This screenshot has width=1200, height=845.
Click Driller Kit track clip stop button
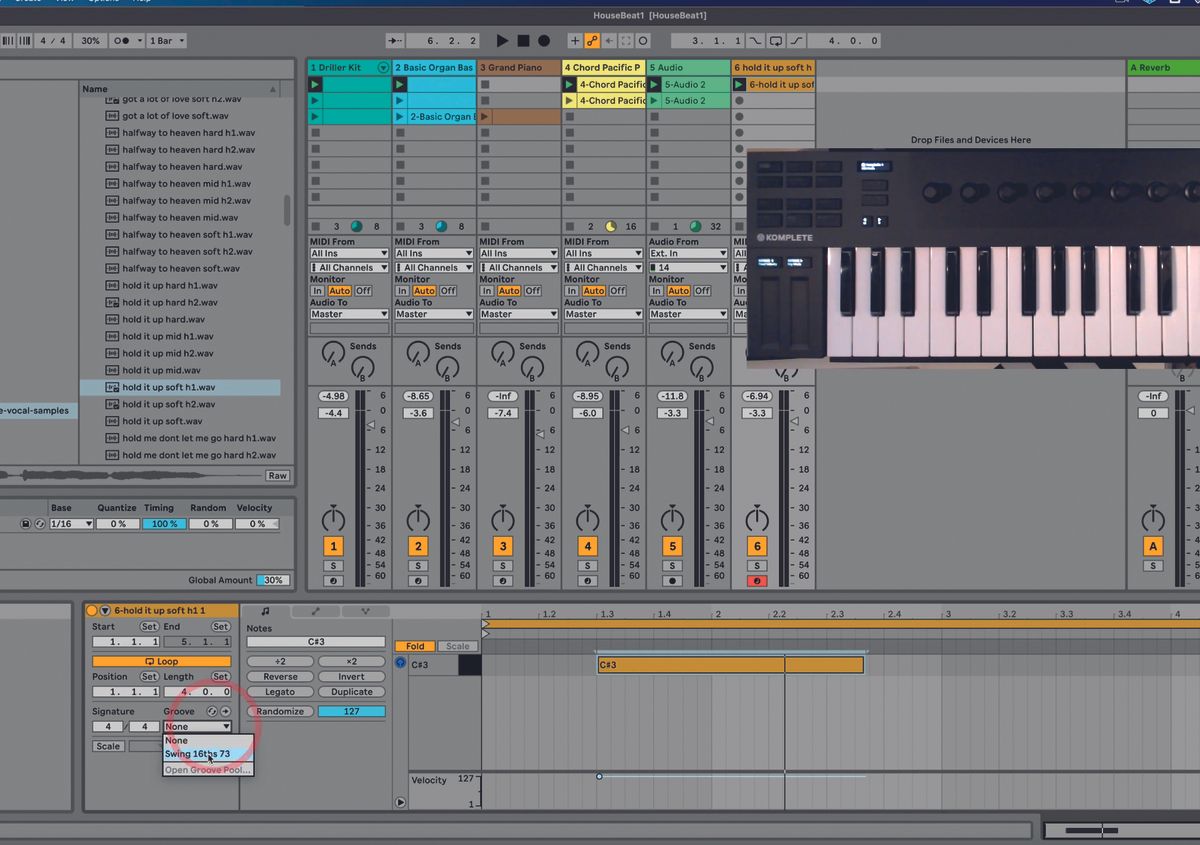(x=315, y=227)
